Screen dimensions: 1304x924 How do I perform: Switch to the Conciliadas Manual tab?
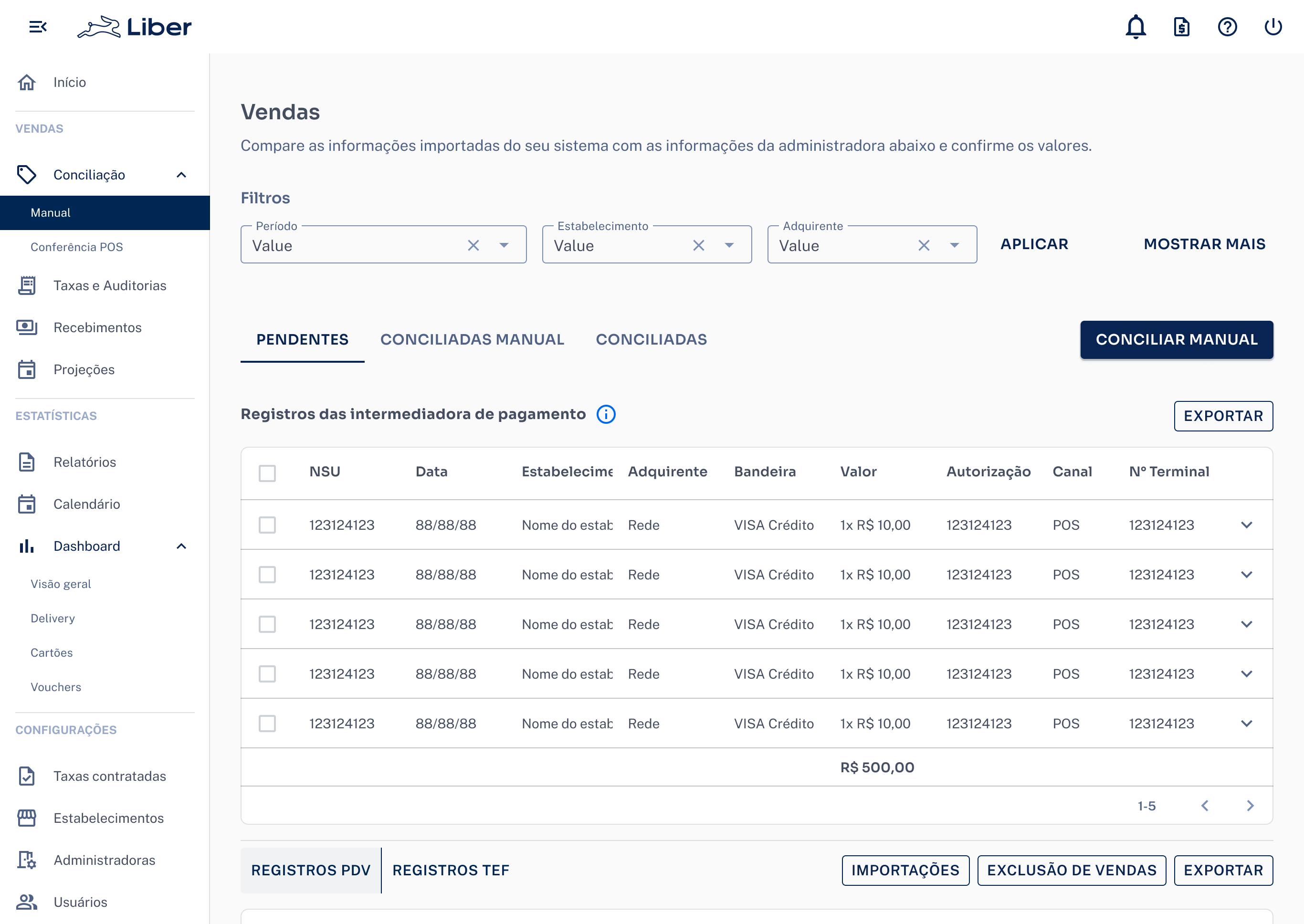pyautogui.click(x=472, y=340)
